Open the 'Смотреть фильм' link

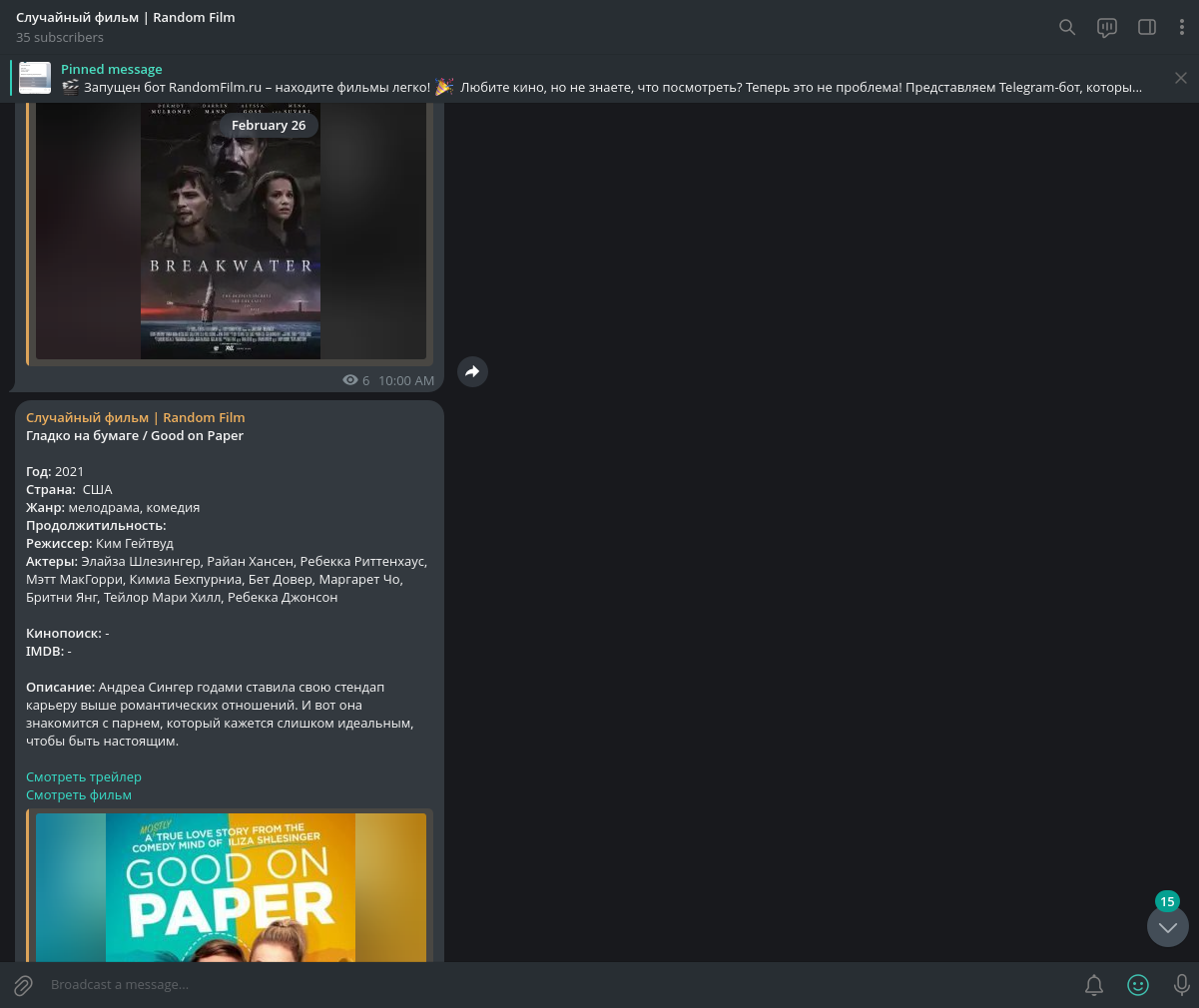[x=79, y=794]
